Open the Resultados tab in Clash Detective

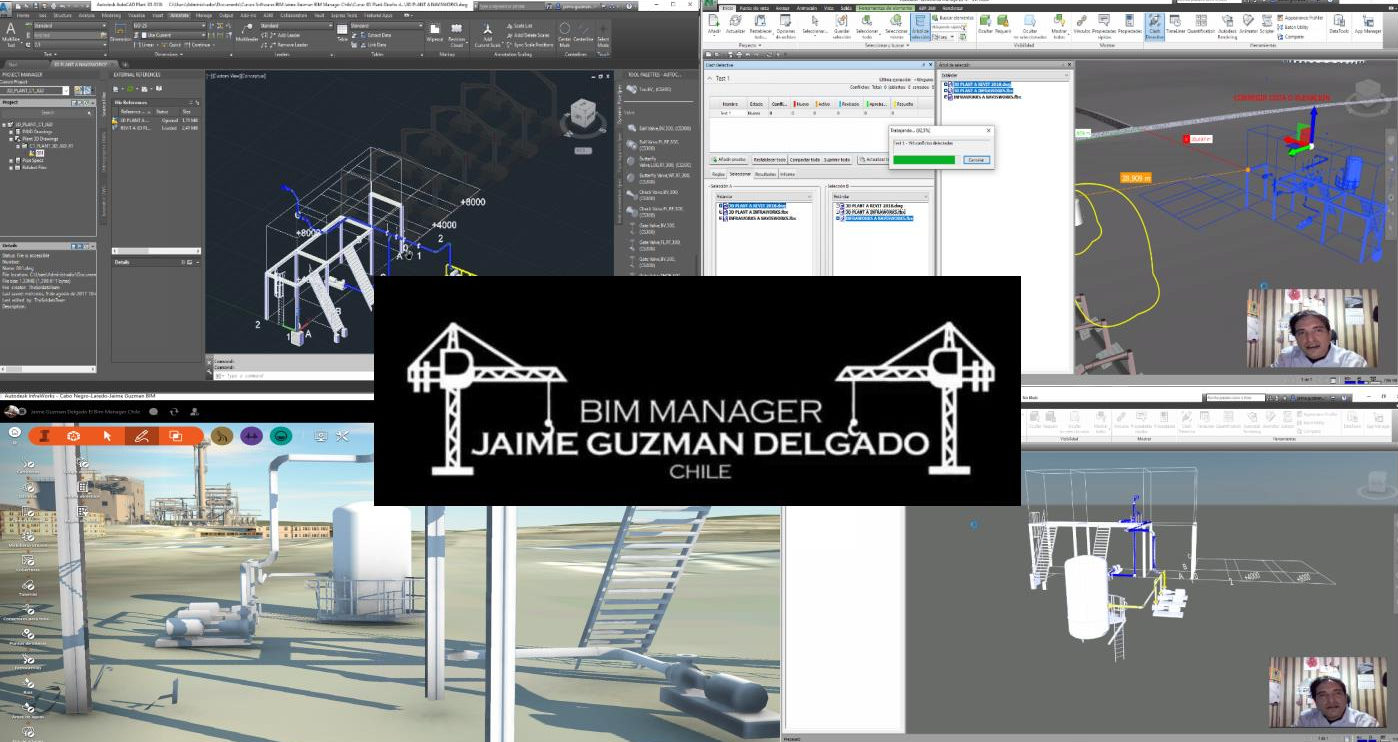(x=765, y=174)
